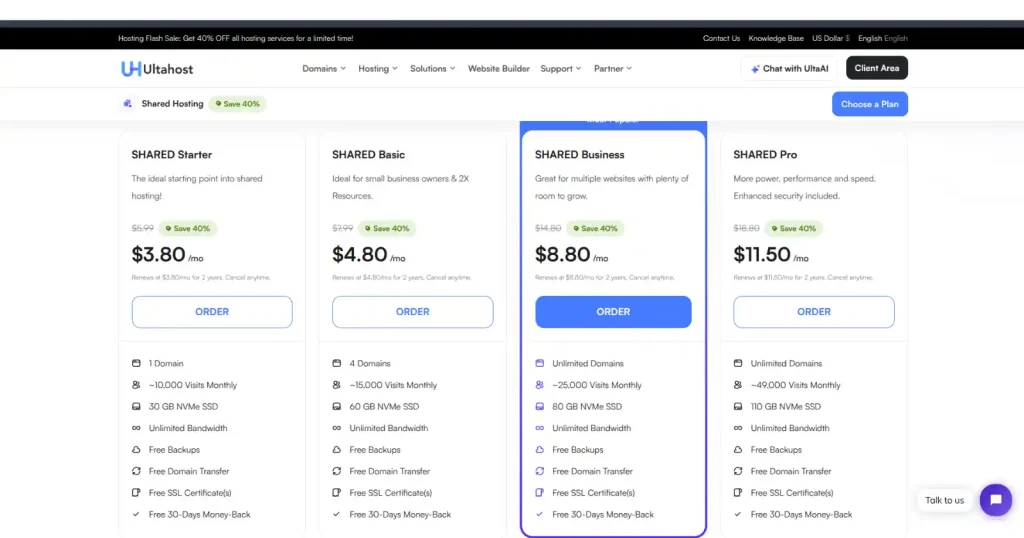Click the storage icon beside 30 GB NVMe SSD

(x=136, y=406)
